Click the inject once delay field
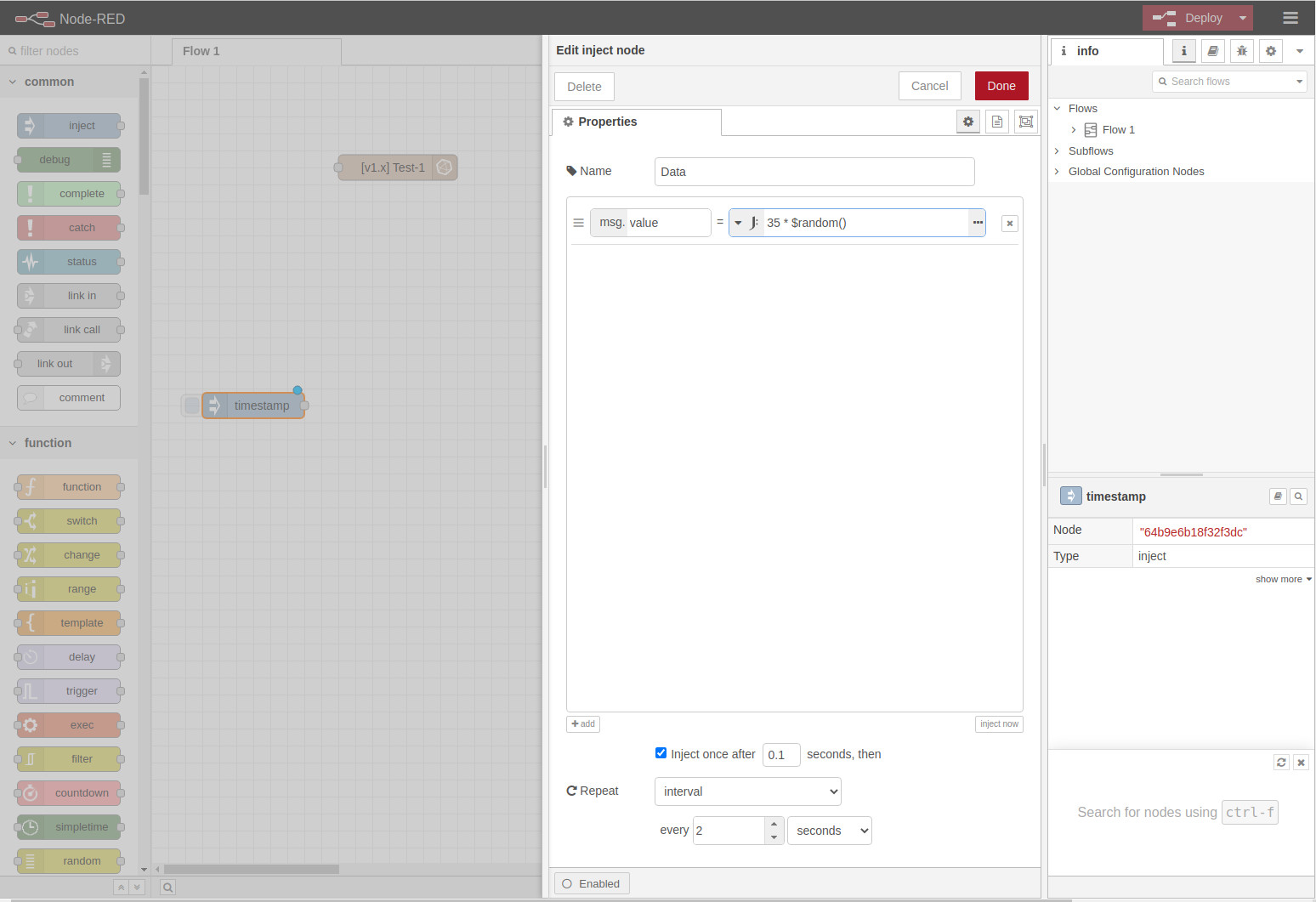This screenshot has width=1316, height=902. pos(781,755)
